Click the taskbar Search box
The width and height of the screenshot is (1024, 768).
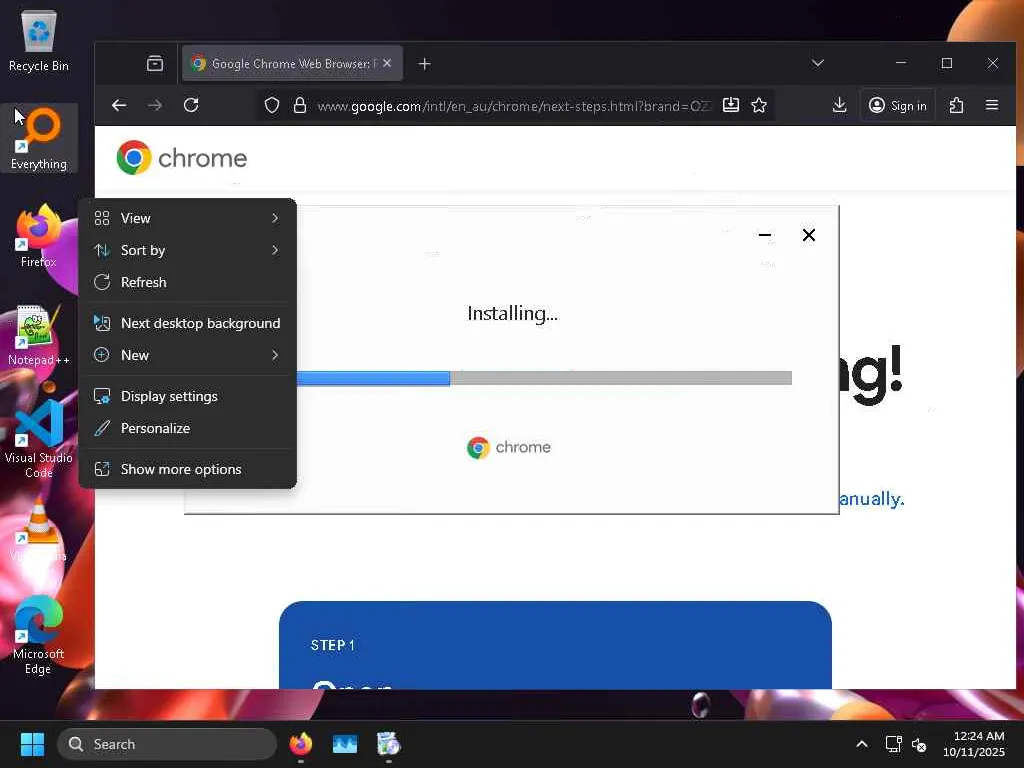[167, 744]
